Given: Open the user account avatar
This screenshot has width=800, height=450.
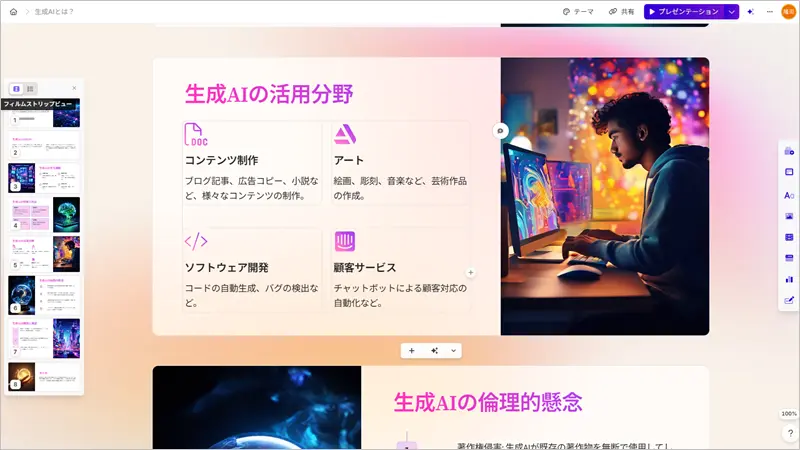Looking at the screenshot, I should (x=788, y=12).
